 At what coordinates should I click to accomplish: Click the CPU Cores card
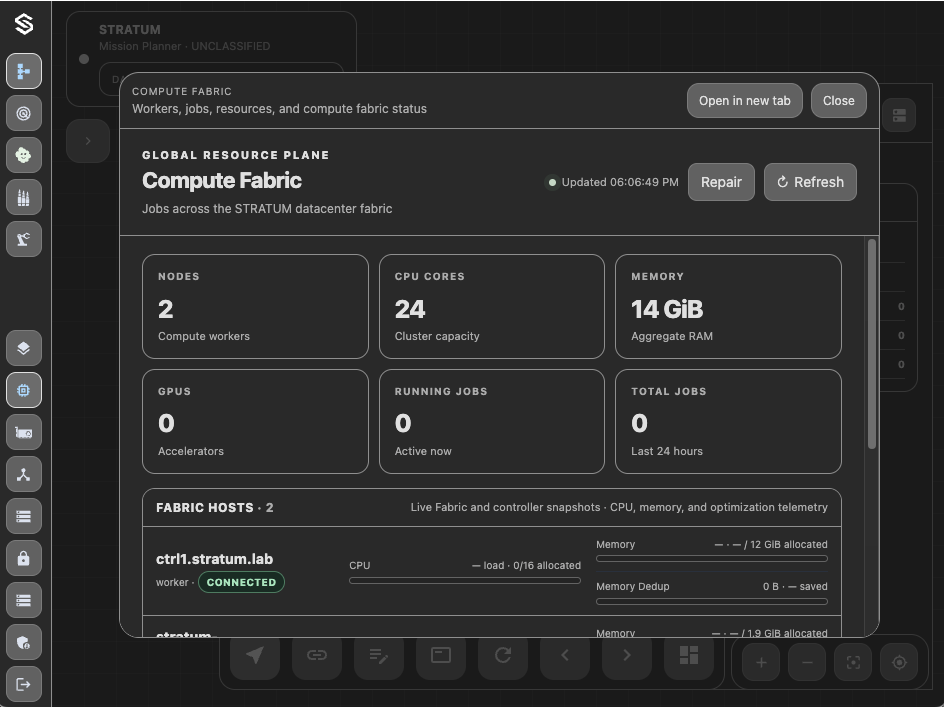point(492,307)
